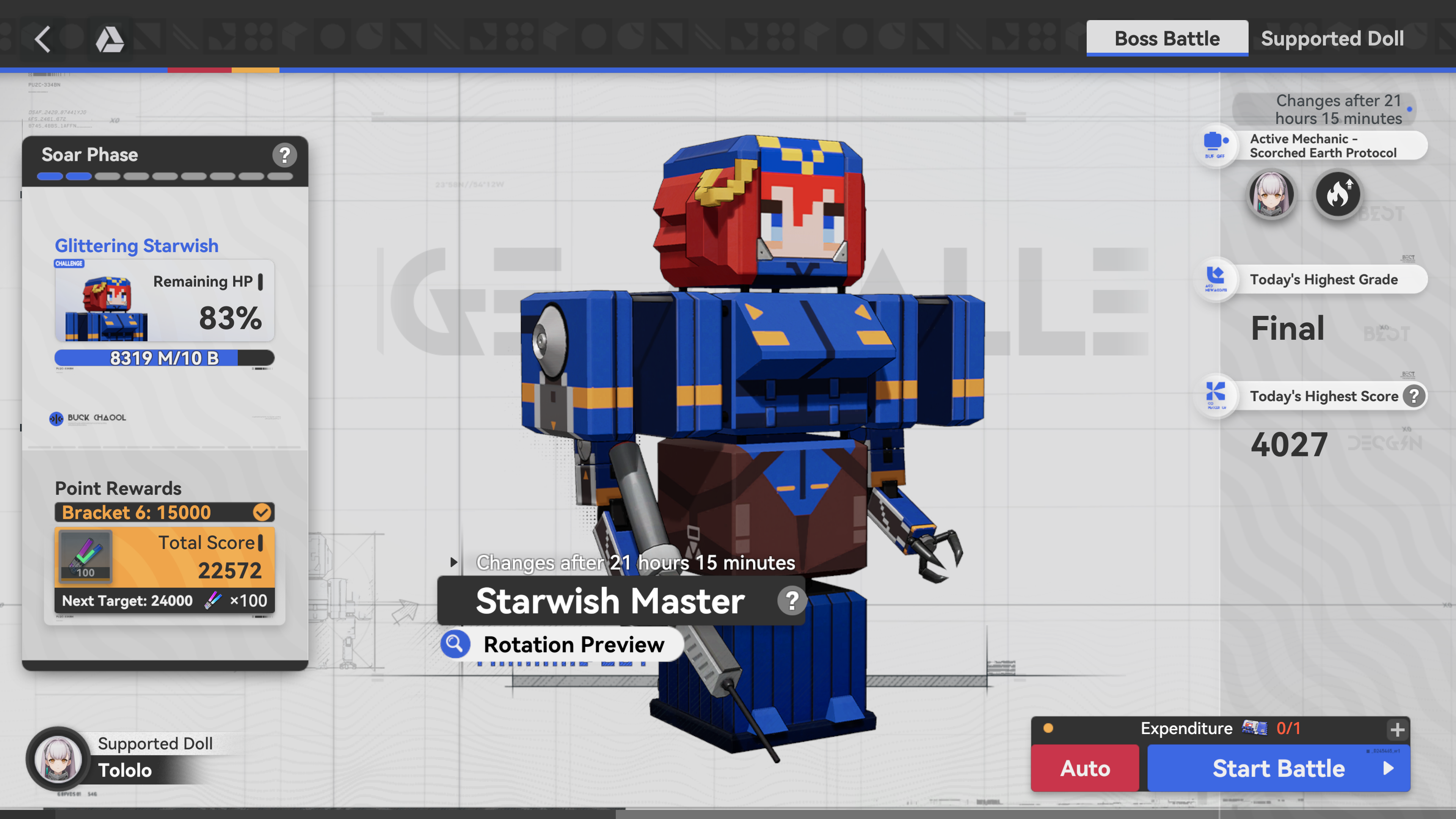The image size is (1456, 819).
Task: Add expenditure with the plus icon
Action: tap(1397, 730)
